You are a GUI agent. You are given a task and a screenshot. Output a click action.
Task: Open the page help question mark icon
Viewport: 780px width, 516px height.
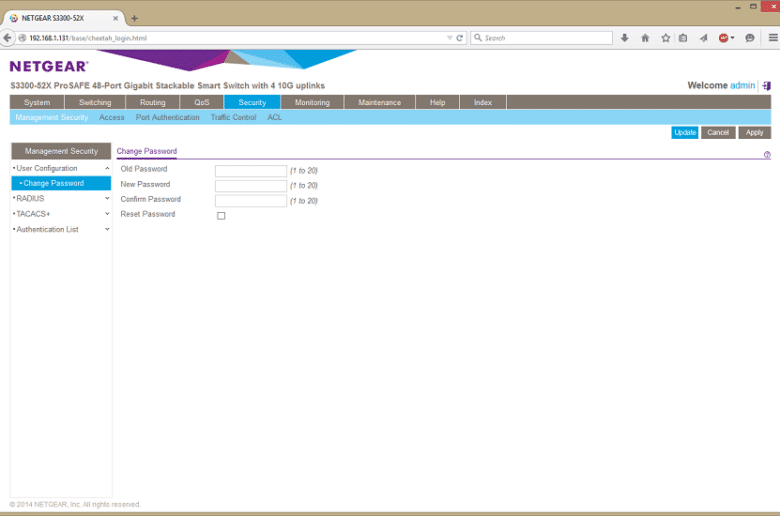coord(767,155)
